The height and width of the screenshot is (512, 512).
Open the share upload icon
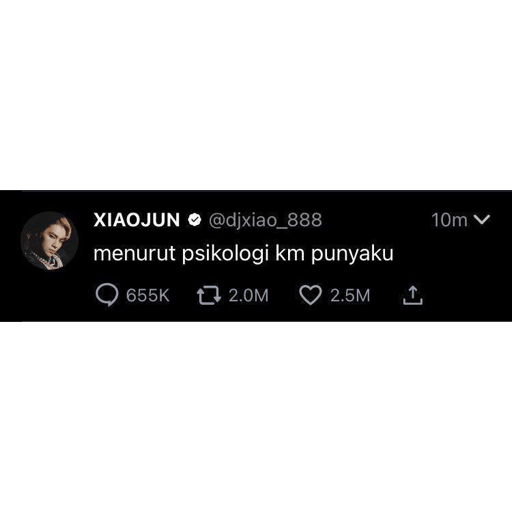tap(413, 295)
